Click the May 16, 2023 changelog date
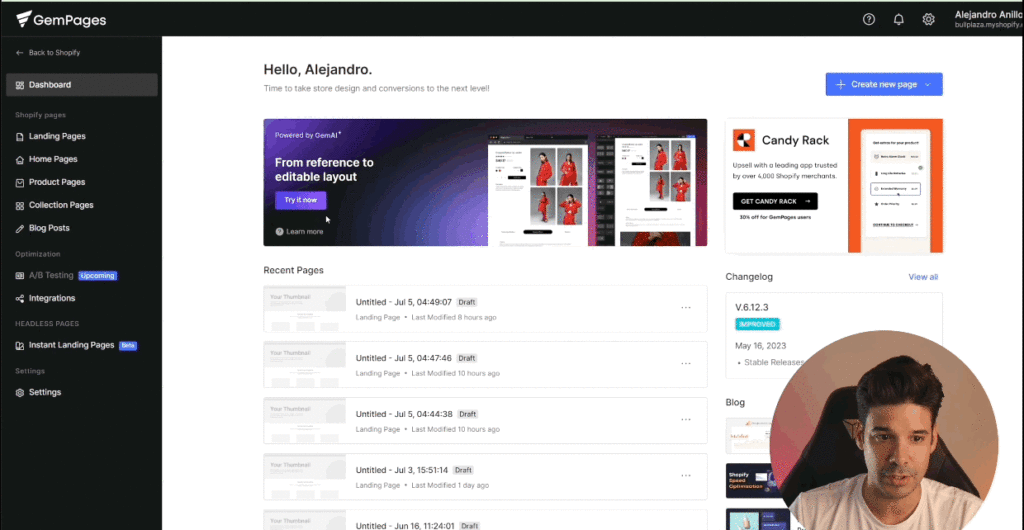1024x530 pixels. 761,346
